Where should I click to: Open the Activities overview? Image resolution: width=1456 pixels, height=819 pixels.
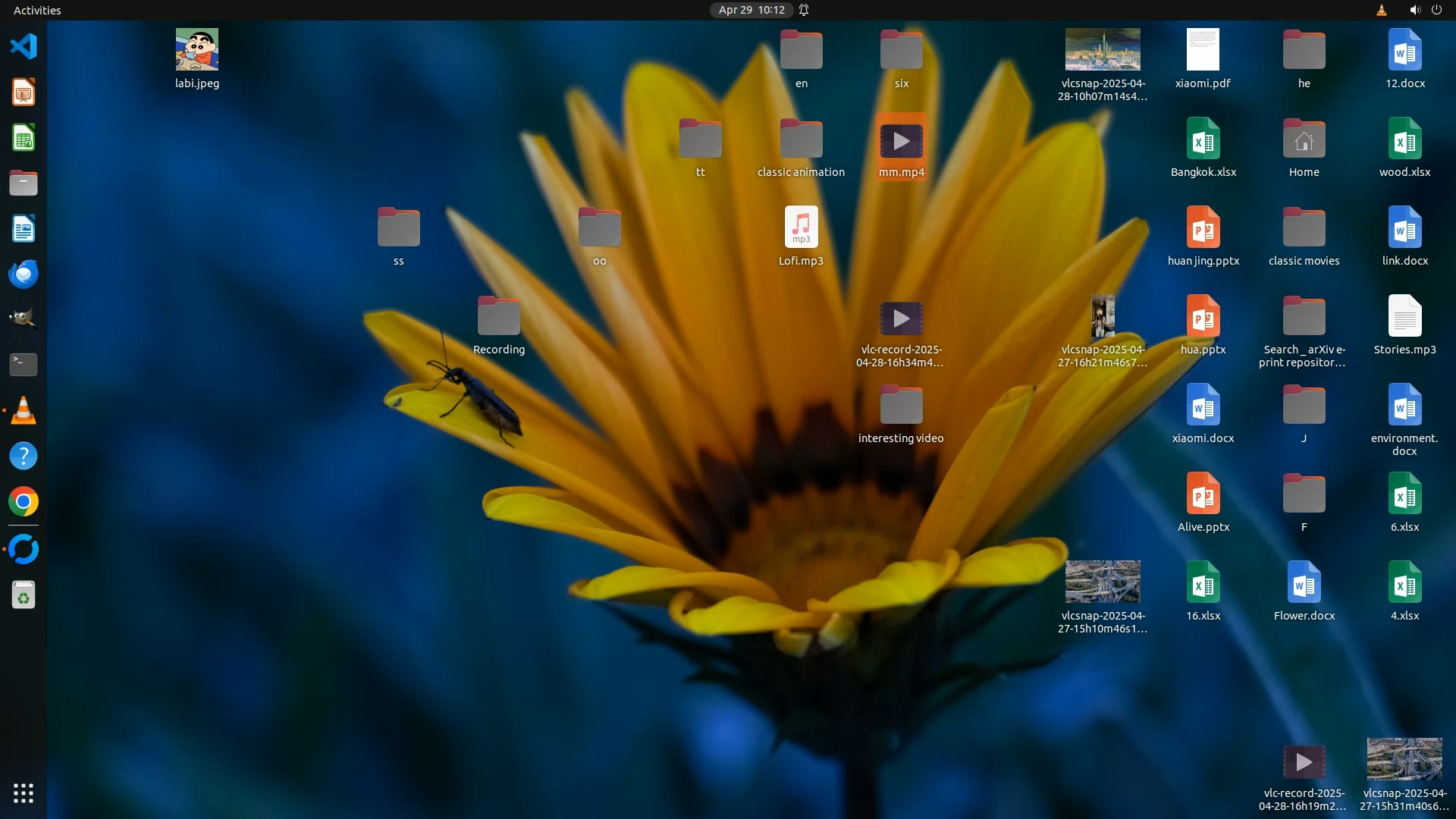37,10
